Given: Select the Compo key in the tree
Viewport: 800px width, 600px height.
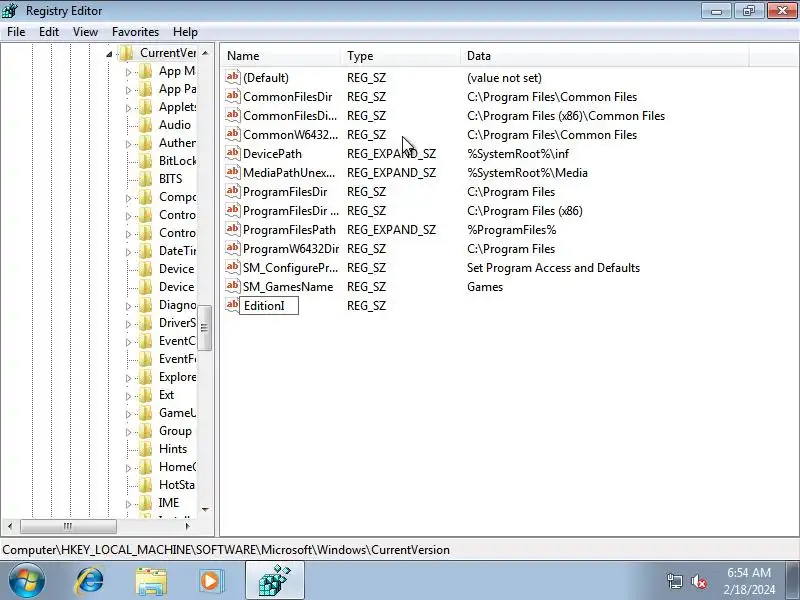Looking at the screenshot, I should 177,196.
